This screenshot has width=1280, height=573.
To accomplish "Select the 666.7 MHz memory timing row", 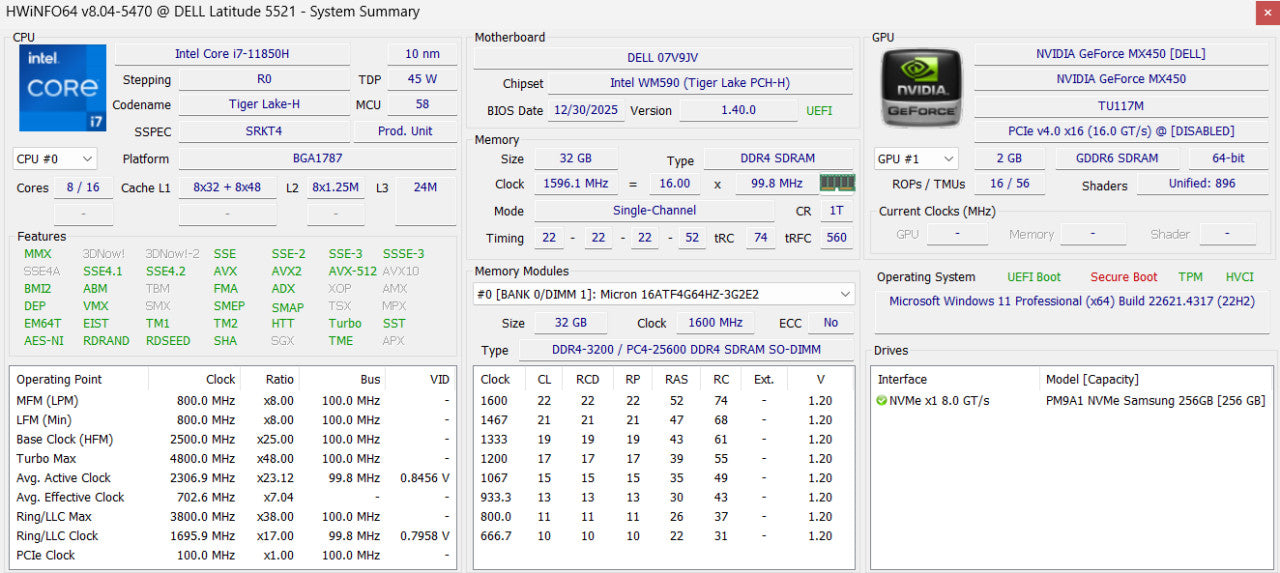I will [664, 537].
